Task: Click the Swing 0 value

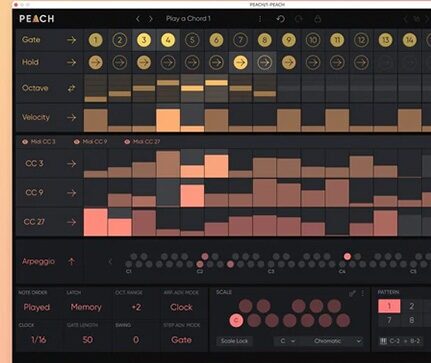Action: (136, 340)
